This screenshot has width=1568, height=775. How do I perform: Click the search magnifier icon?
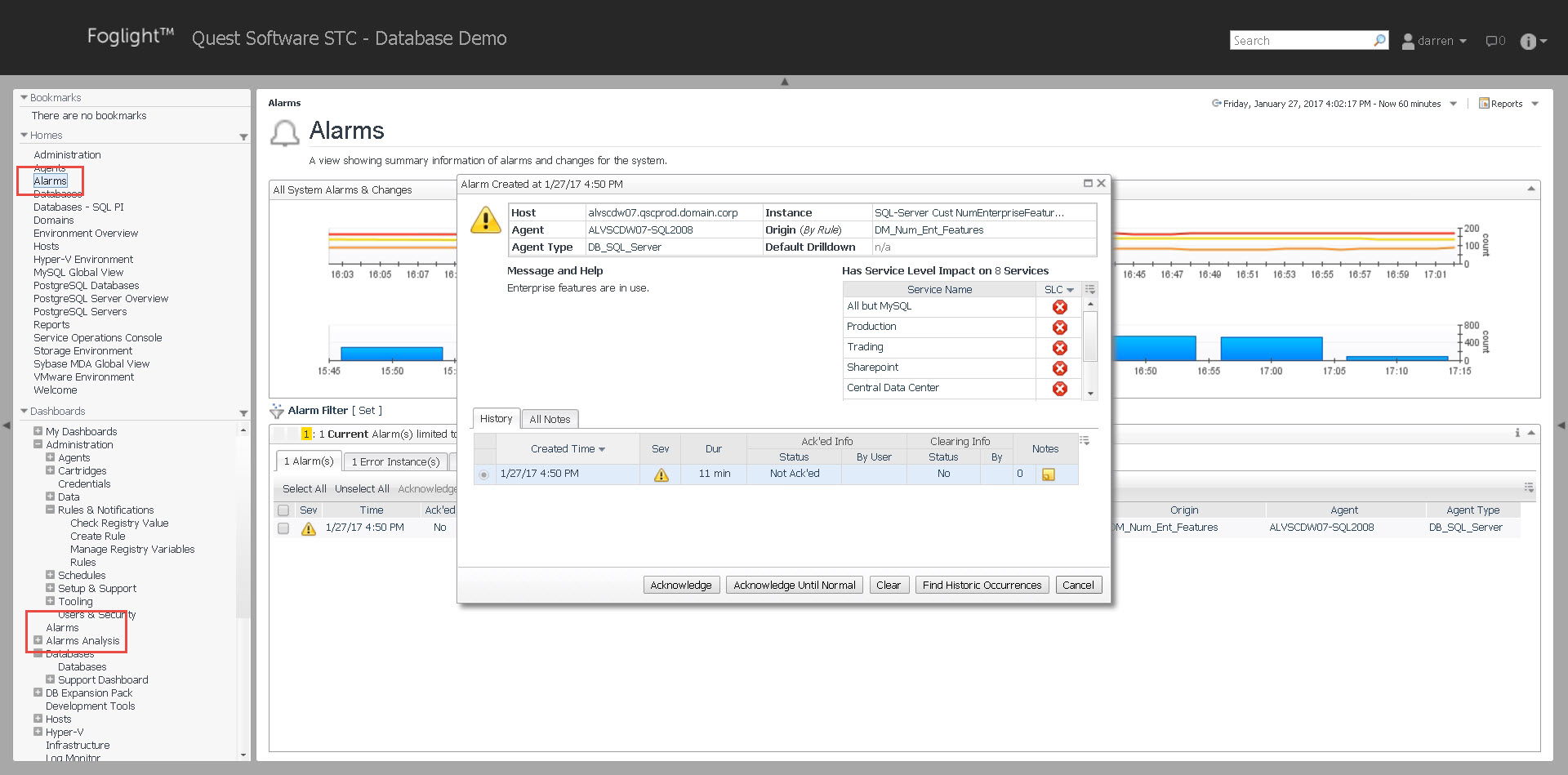pyautogui.click(x=1379, y=40)
